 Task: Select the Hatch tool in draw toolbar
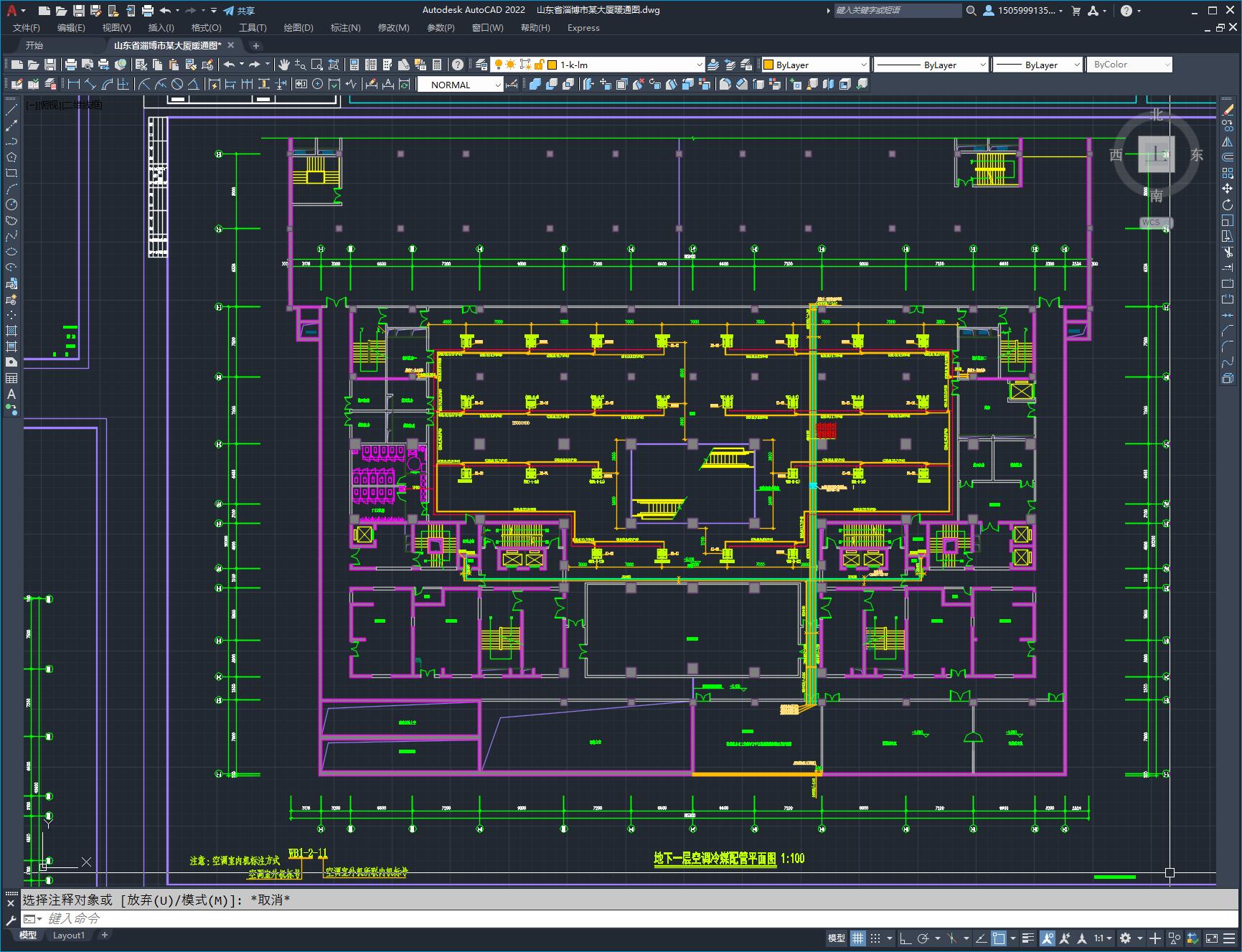(11, 331)
